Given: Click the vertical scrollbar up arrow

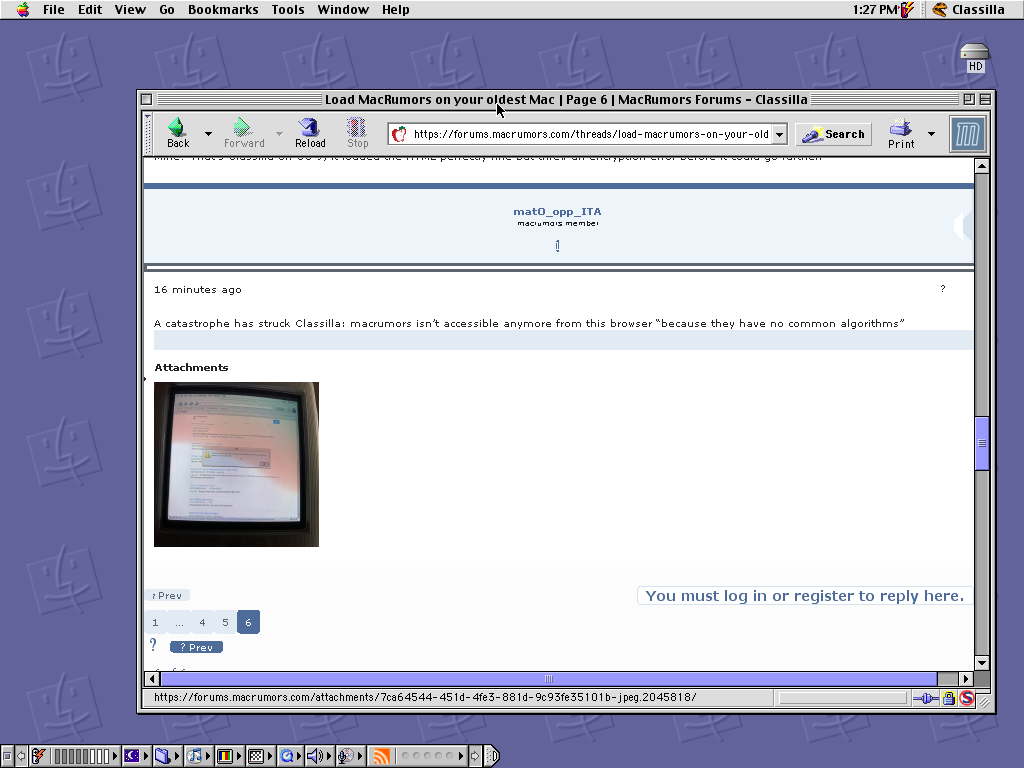Looking at the screenshot, I should pyautogui.click(x=982, y=166).
